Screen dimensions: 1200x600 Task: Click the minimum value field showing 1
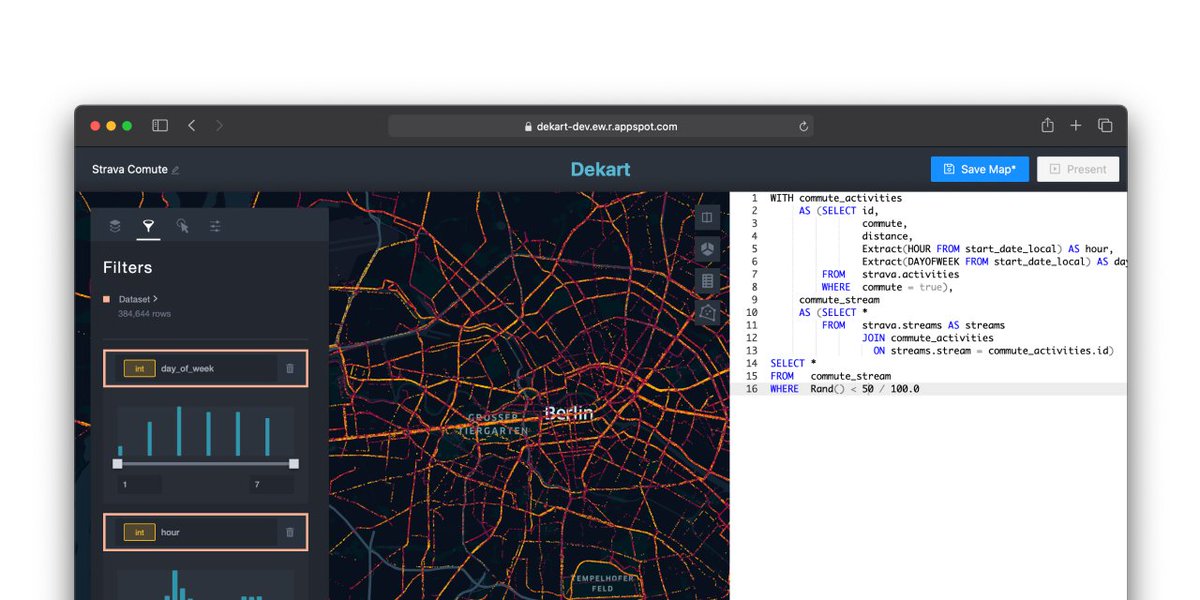139,484
